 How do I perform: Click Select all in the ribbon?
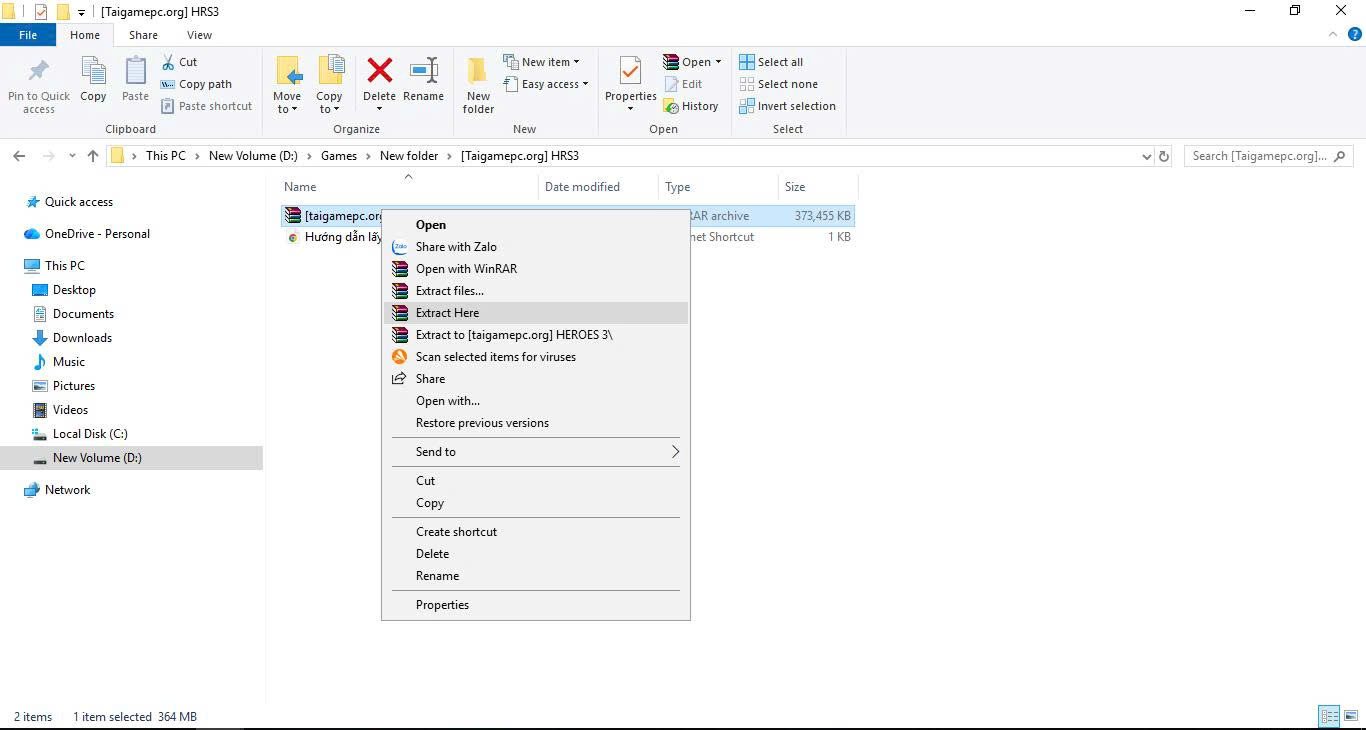point(779,62)
